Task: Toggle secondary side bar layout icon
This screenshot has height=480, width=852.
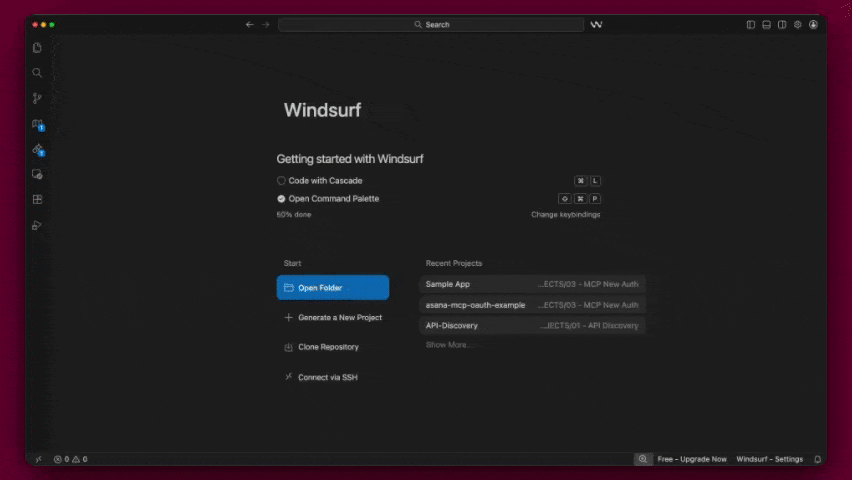Action: coord(782,24)
